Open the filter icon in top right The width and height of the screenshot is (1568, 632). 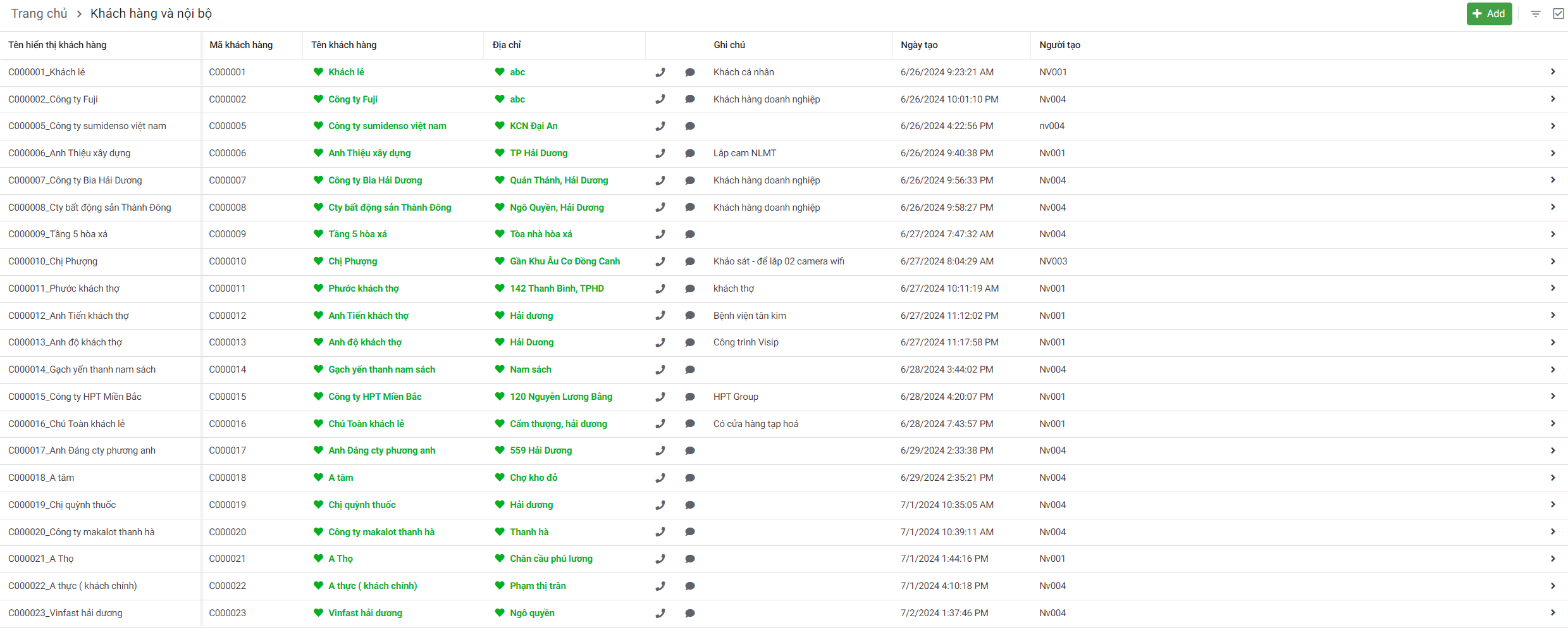click(x=1535, y=14)
